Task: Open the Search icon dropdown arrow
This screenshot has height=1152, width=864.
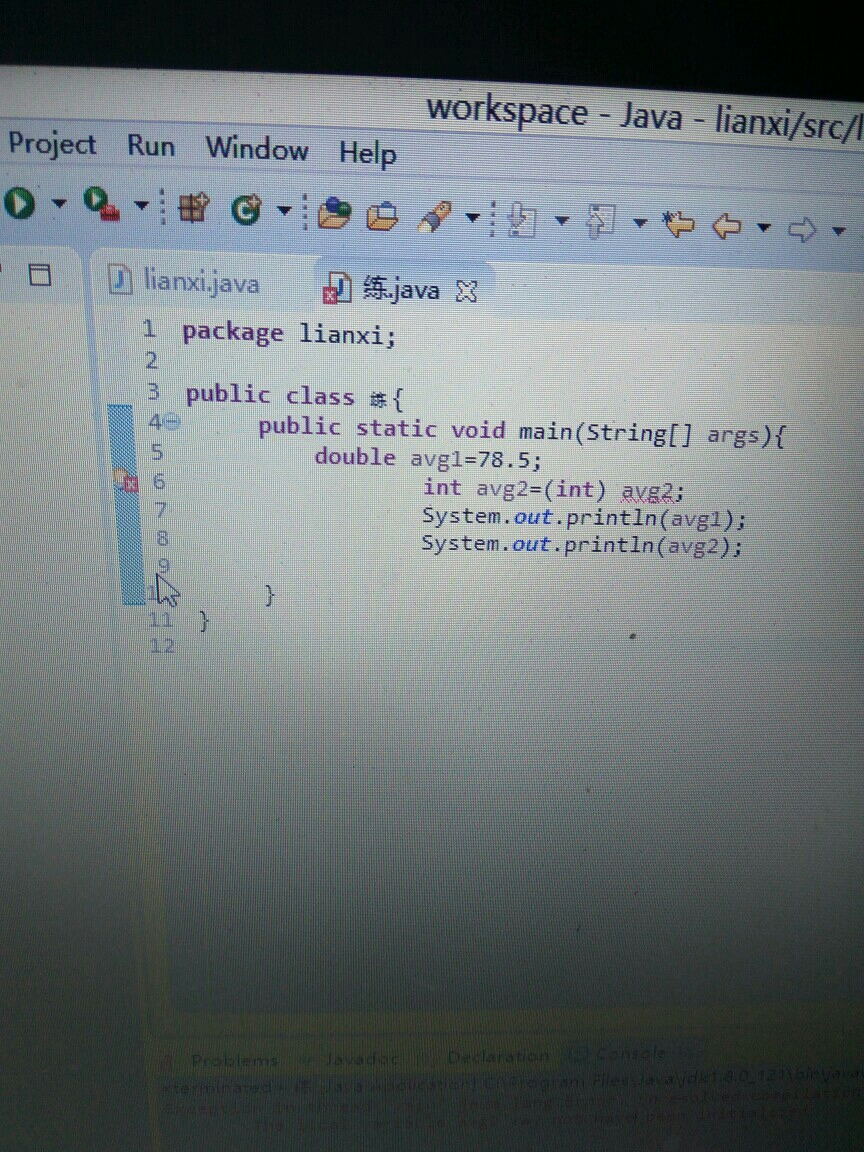Action: click(x=473, y=217)
